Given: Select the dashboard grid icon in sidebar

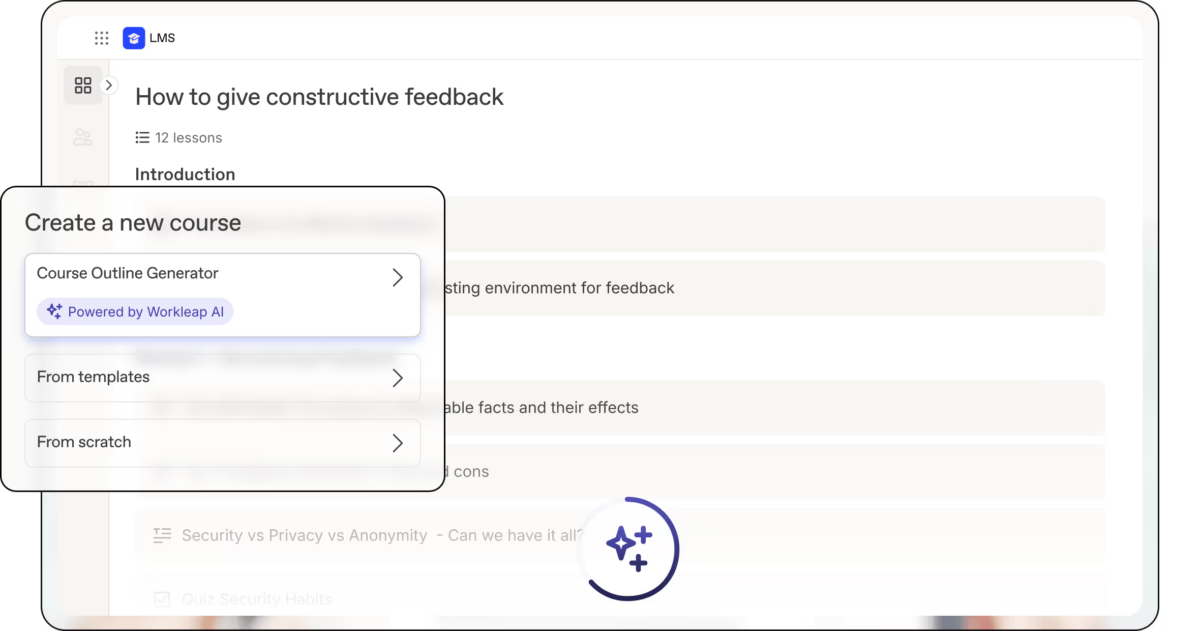Looking at the screenshot, I should pos(83,86).
